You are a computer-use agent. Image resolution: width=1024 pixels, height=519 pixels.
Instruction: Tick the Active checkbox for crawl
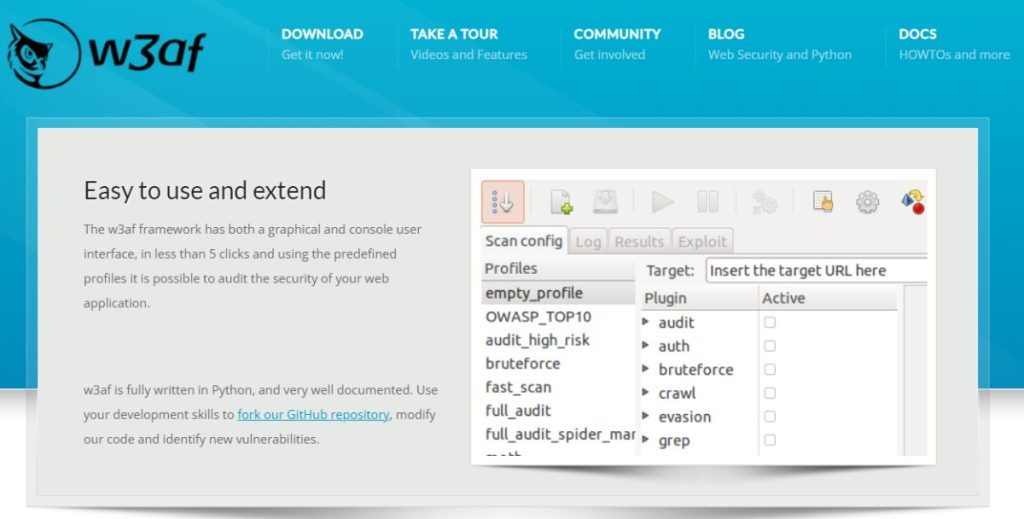click(x=770, y=393)
